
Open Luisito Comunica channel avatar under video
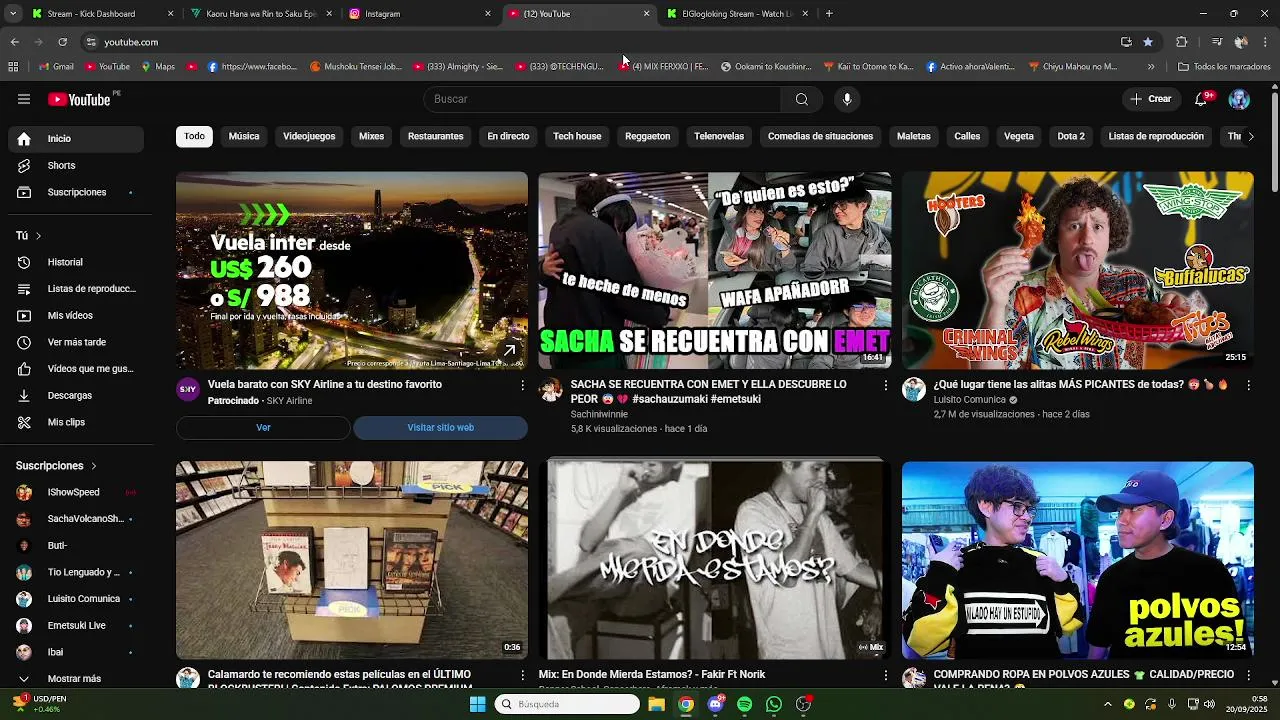click(x=914, y=390)
